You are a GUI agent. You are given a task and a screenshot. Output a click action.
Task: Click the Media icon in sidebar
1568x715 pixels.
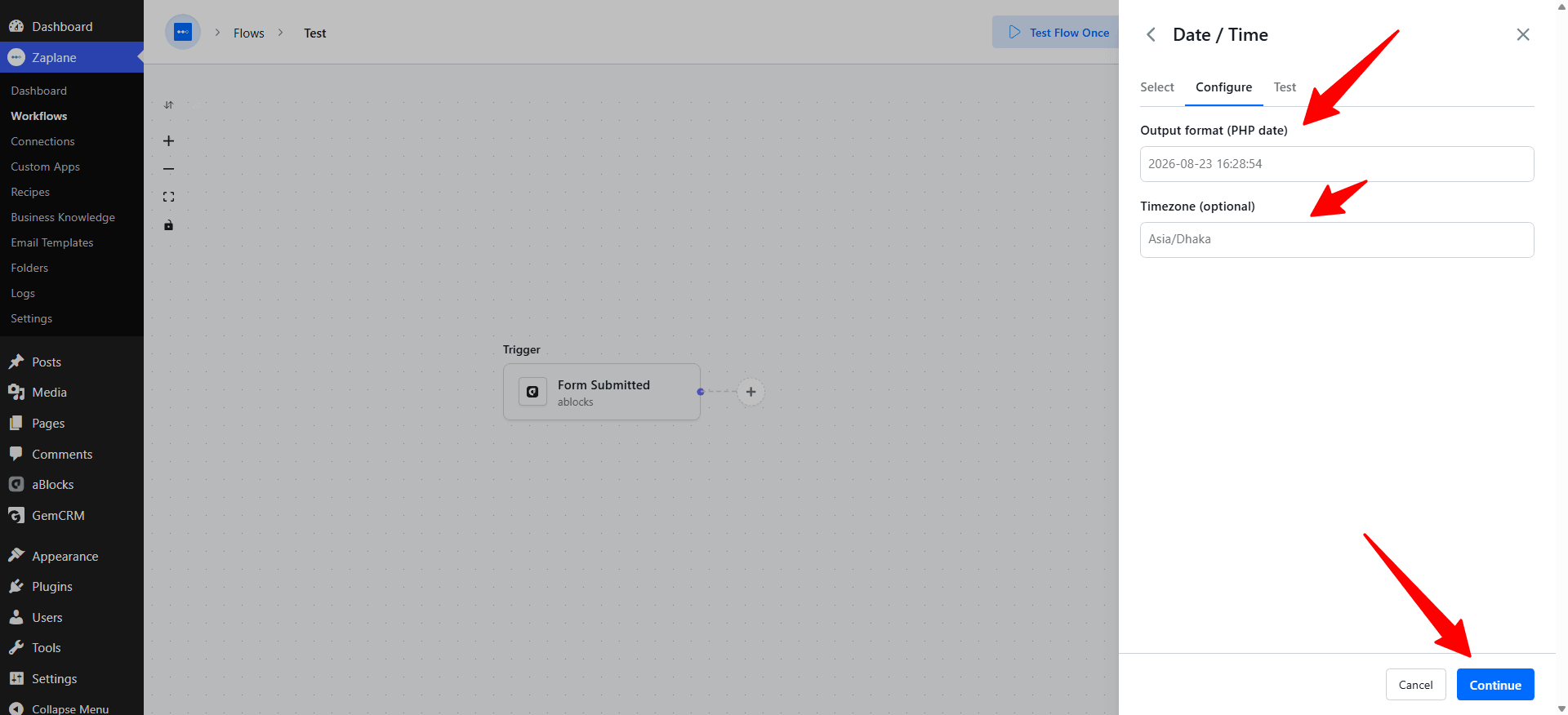(x=16, y=392)
